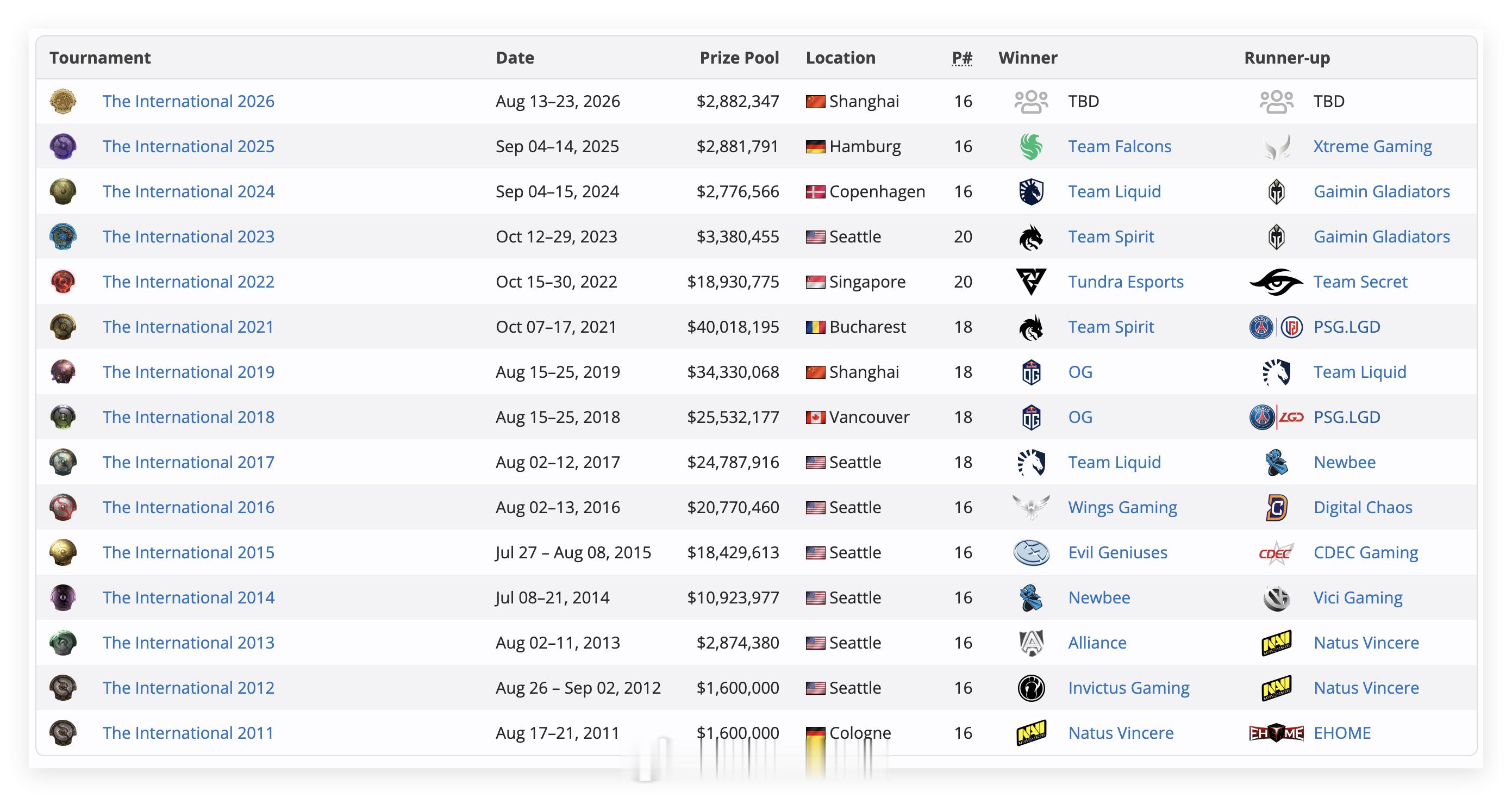Click the Canada flag beside Vancouver
The image size is (1512, 797).
[815, 418]
